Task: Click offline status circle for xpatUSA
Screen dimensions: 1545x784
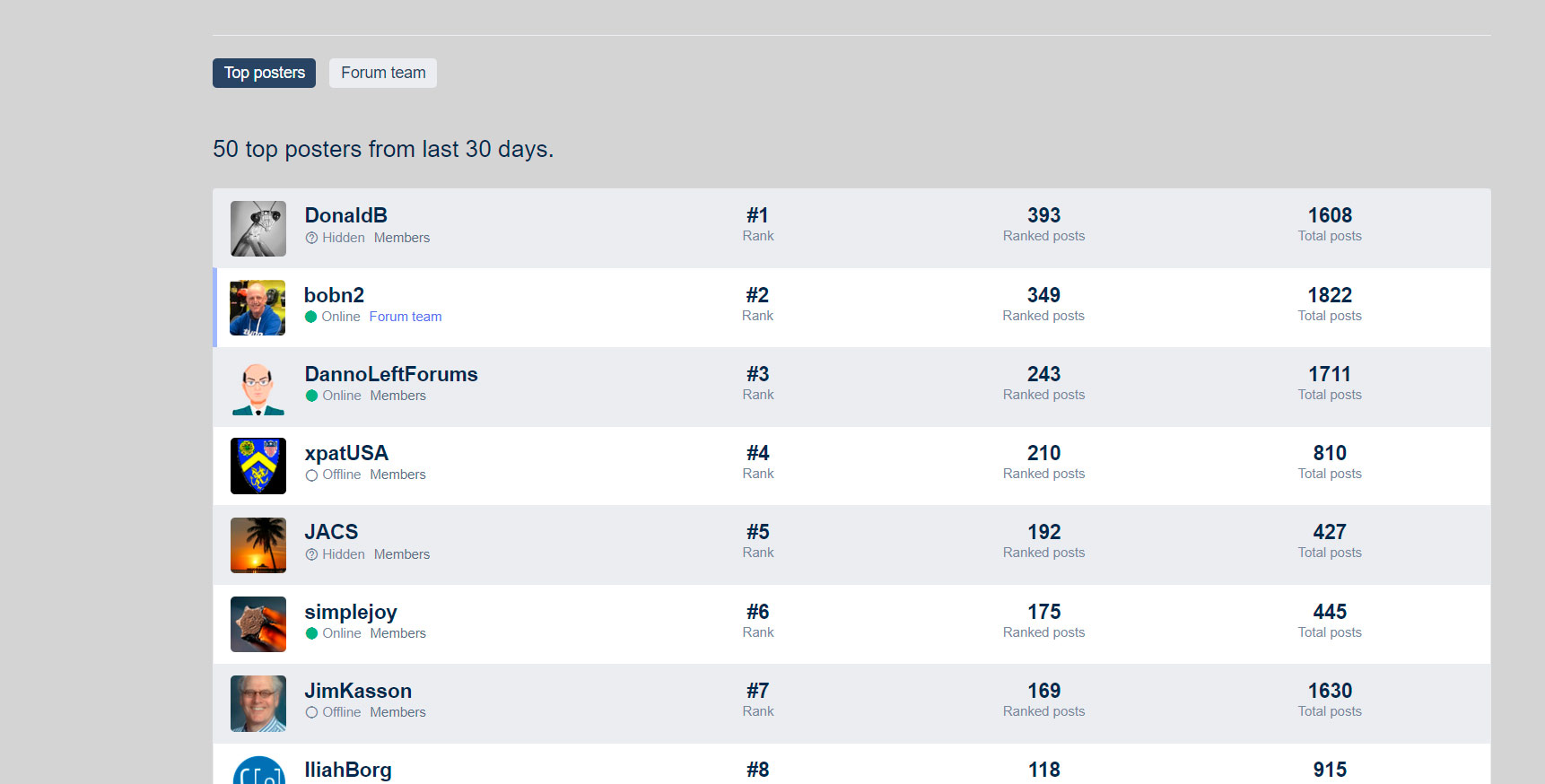Action: pos(311,475)
